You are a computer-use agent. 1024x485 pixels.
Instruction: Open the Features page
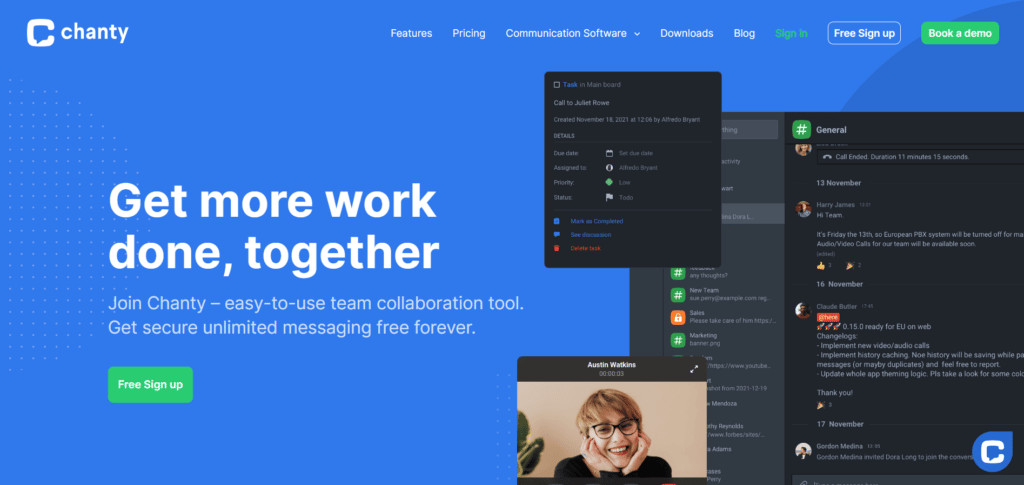pos(411,33)
